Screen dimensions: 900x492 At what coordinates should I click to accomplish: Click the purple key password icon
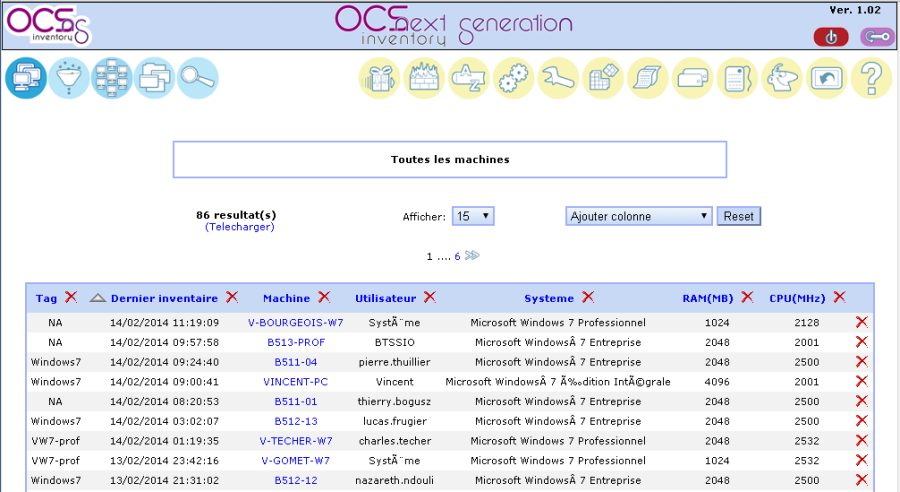[x=877, y=37]
